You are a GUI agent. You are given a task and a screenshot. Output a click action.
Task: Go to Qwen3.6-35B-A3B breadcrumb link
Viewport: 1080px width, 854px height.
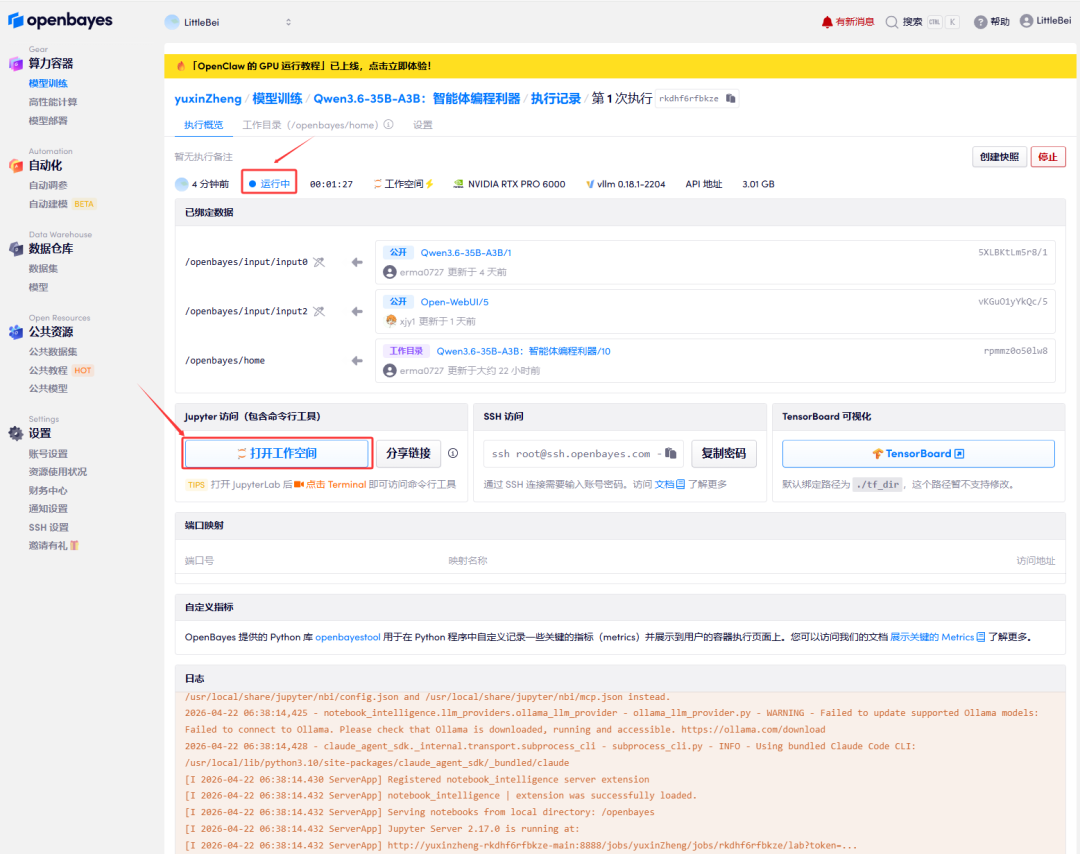tap(417, 98)
